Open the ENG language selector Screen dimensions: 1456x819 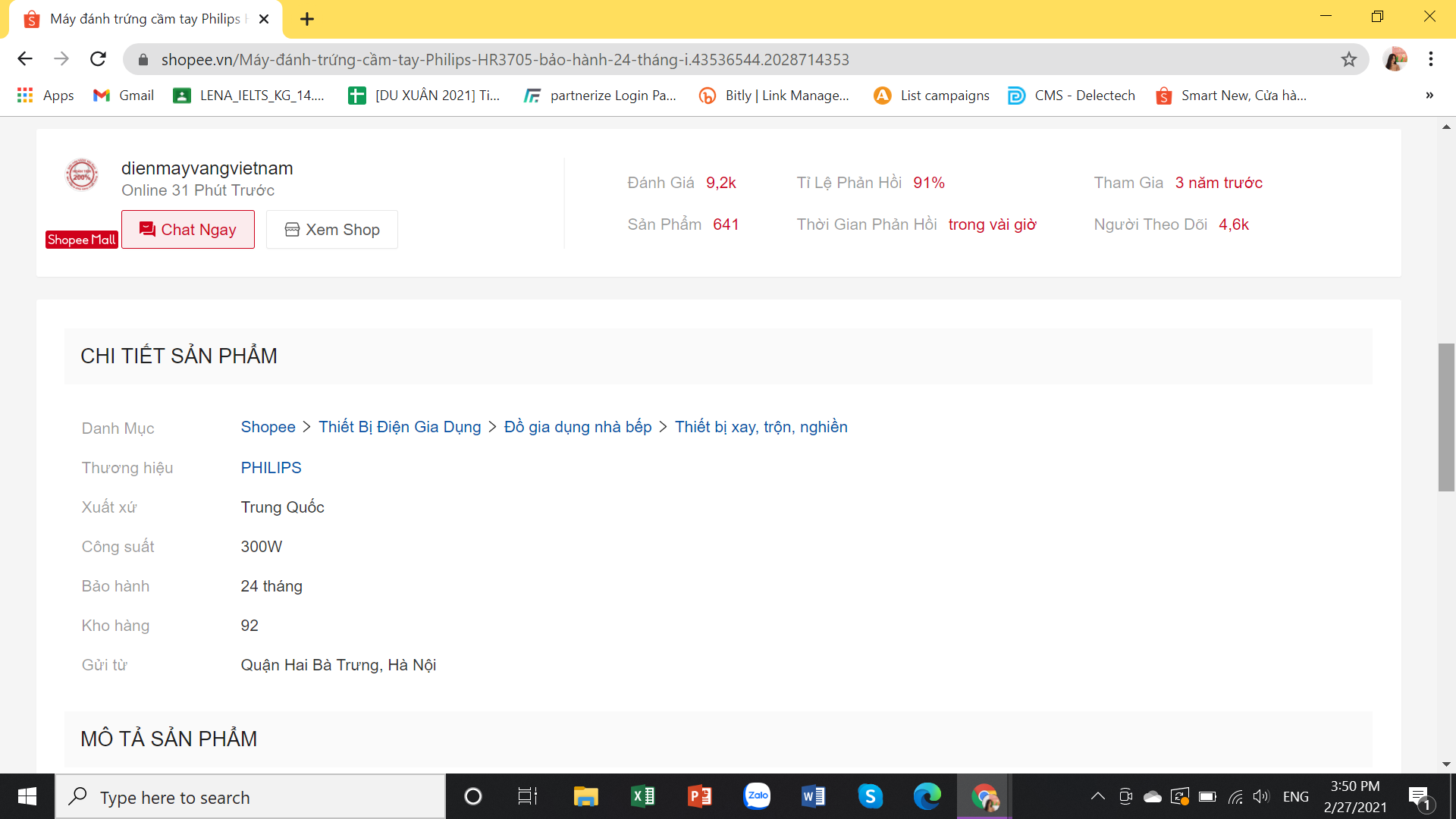point(1295,796)
